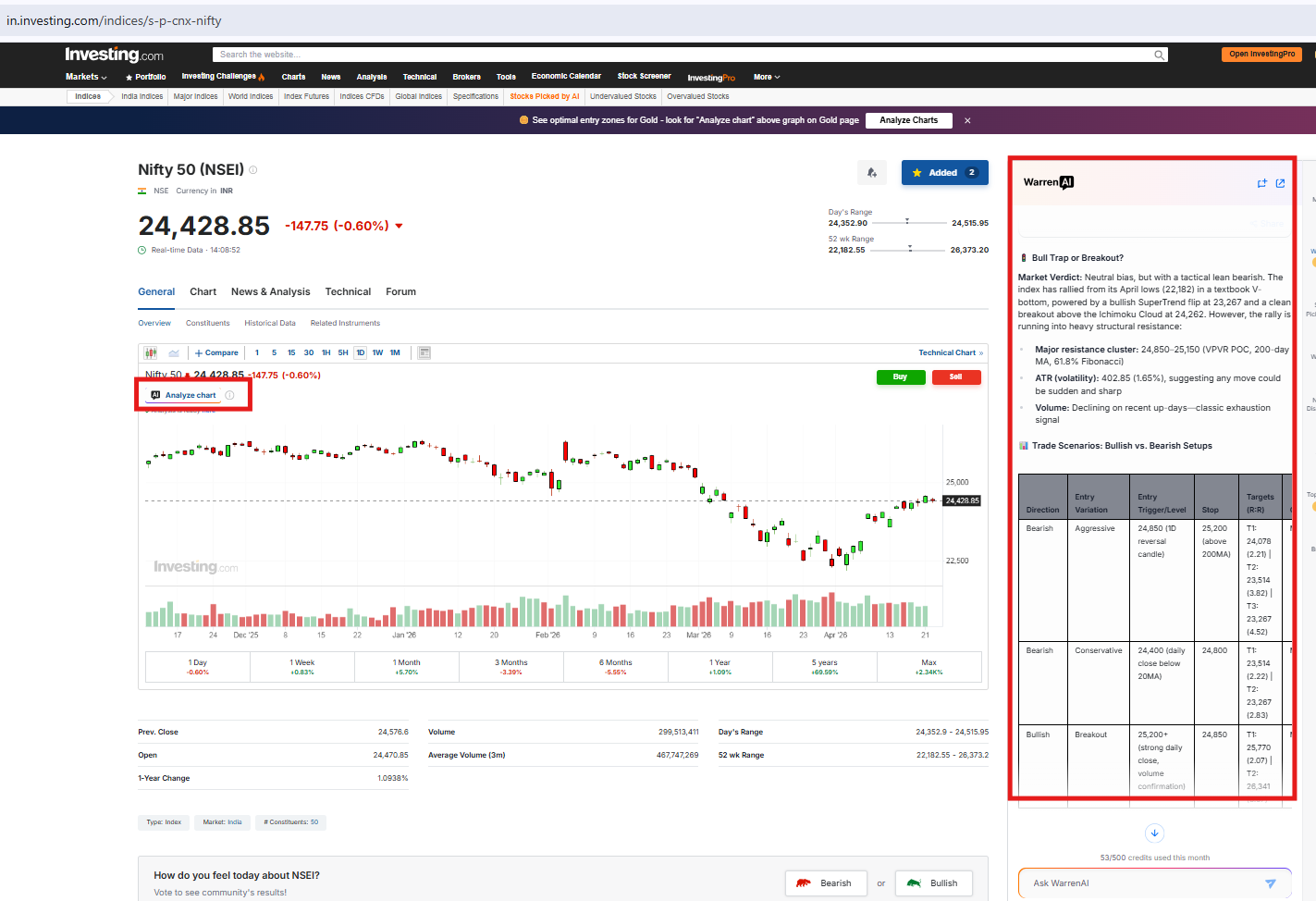Click the create alert bell icon

pos(871,173)
